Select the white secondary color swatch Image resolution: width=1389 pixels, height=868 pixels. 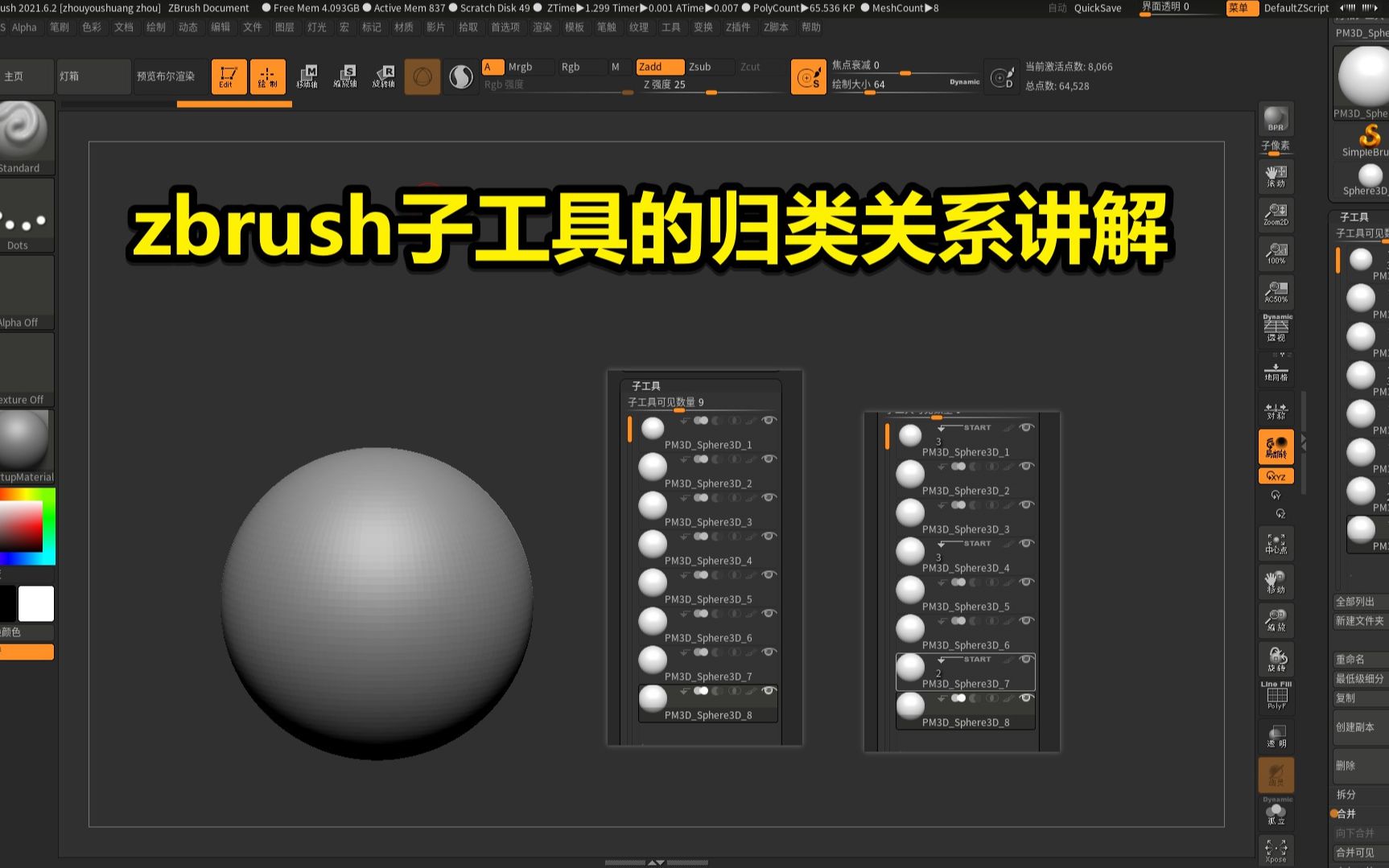tap(36, 603)
